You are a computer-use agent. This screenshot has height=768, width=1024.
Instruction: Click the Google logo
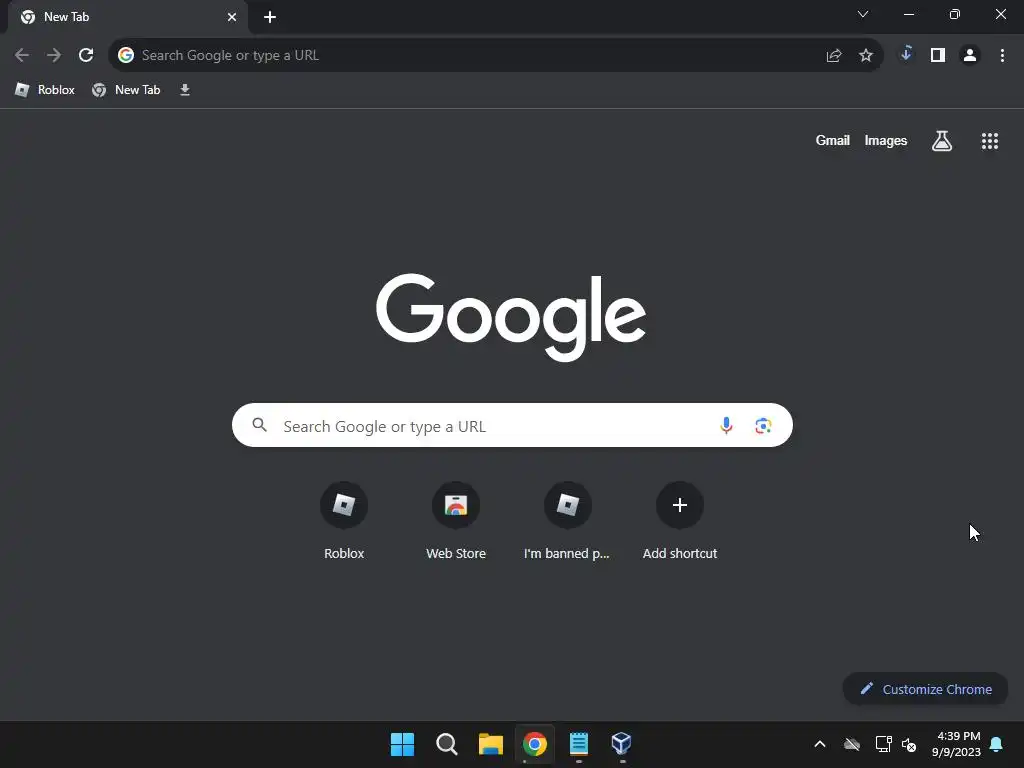(x=511, y=317)
